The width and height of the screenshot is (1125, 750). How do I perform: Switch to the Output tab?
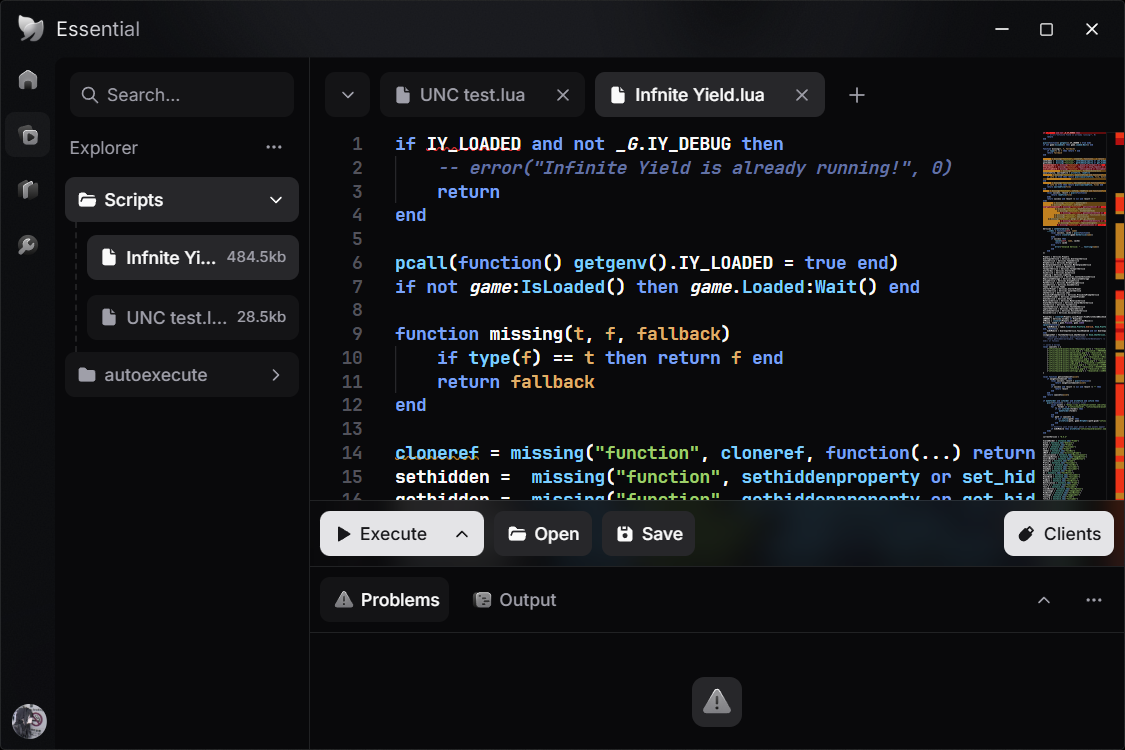(x=515, y=600)
